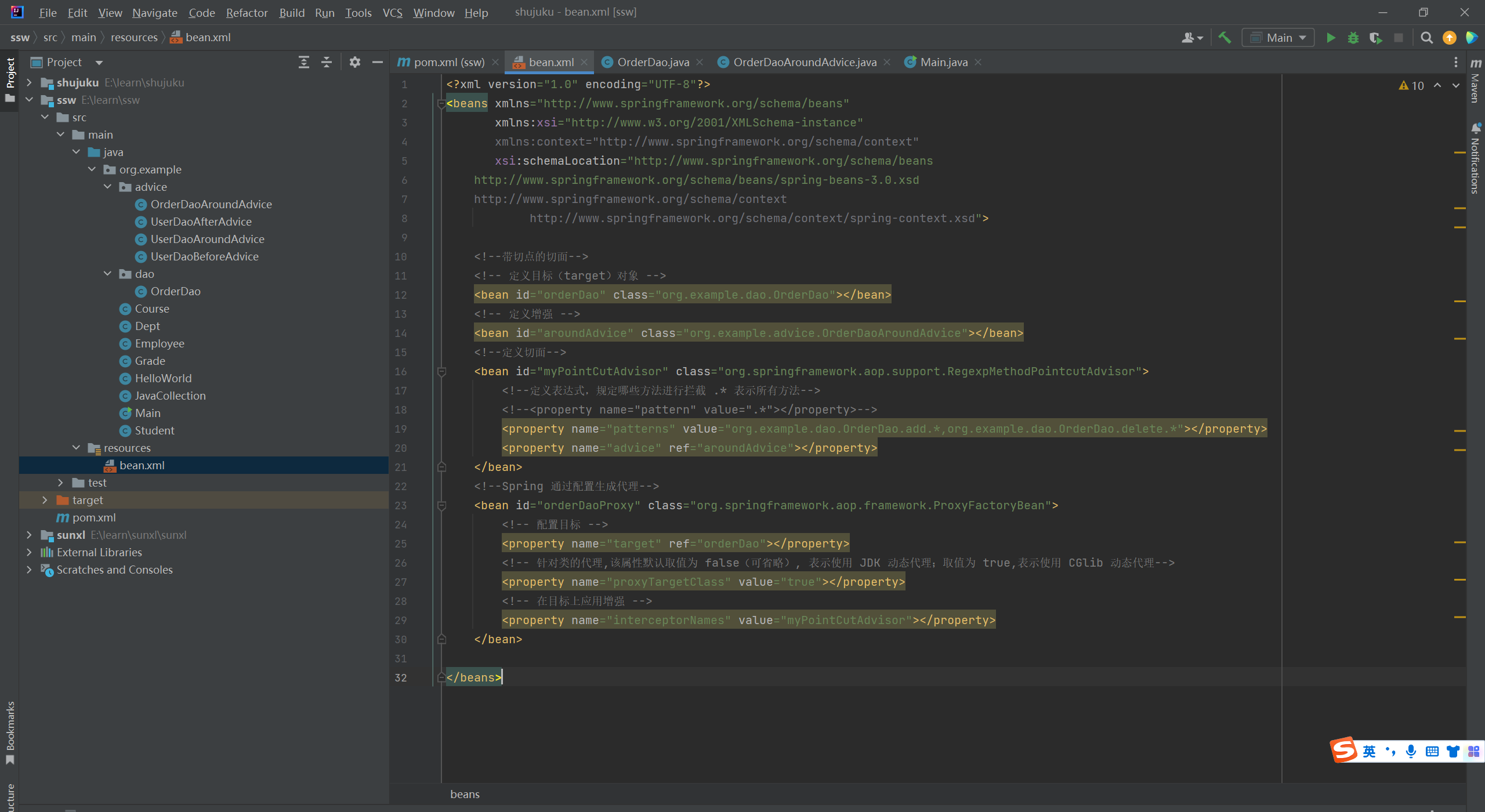Viewport: 1485px width, 812px height.
Task: Collapse the advice package node
Action: (x=107, y=187)
